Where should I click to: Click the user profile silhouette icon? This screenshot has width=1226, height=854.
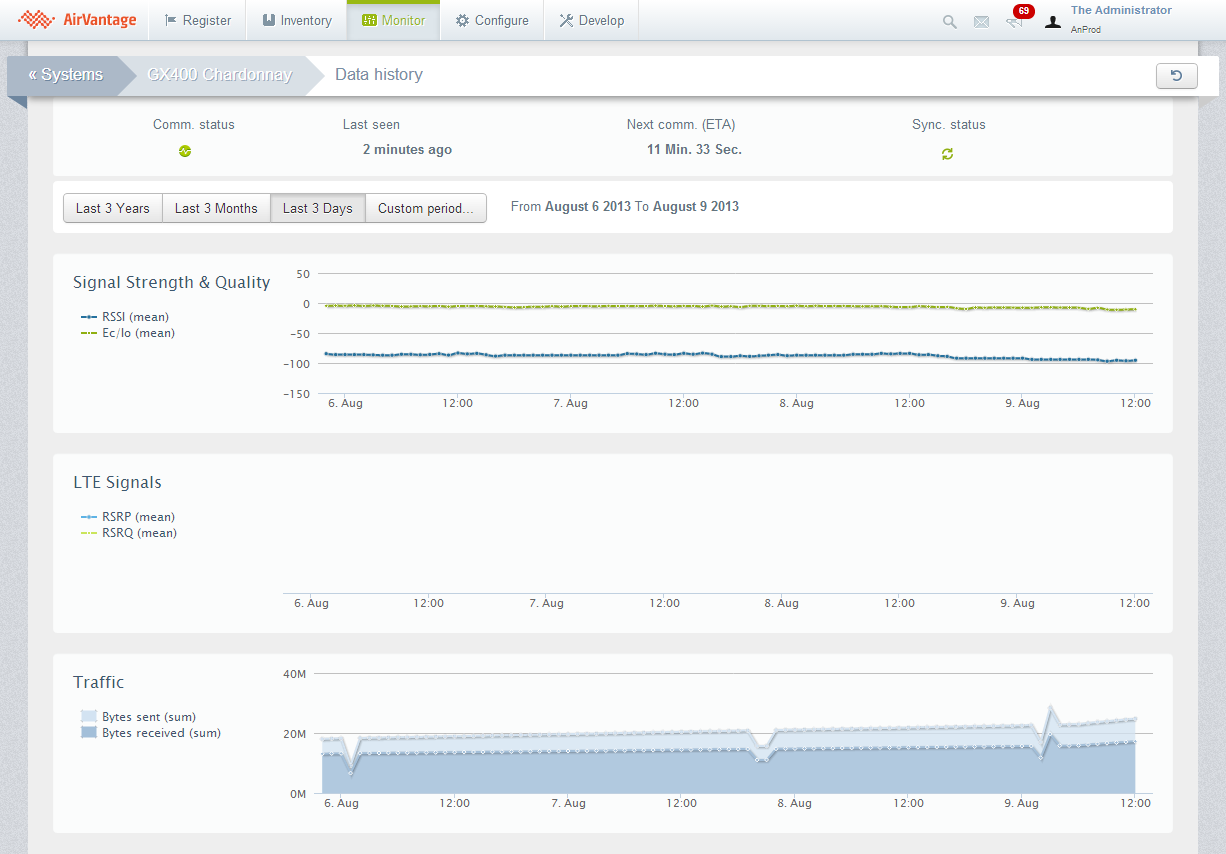coord(1052,21)
